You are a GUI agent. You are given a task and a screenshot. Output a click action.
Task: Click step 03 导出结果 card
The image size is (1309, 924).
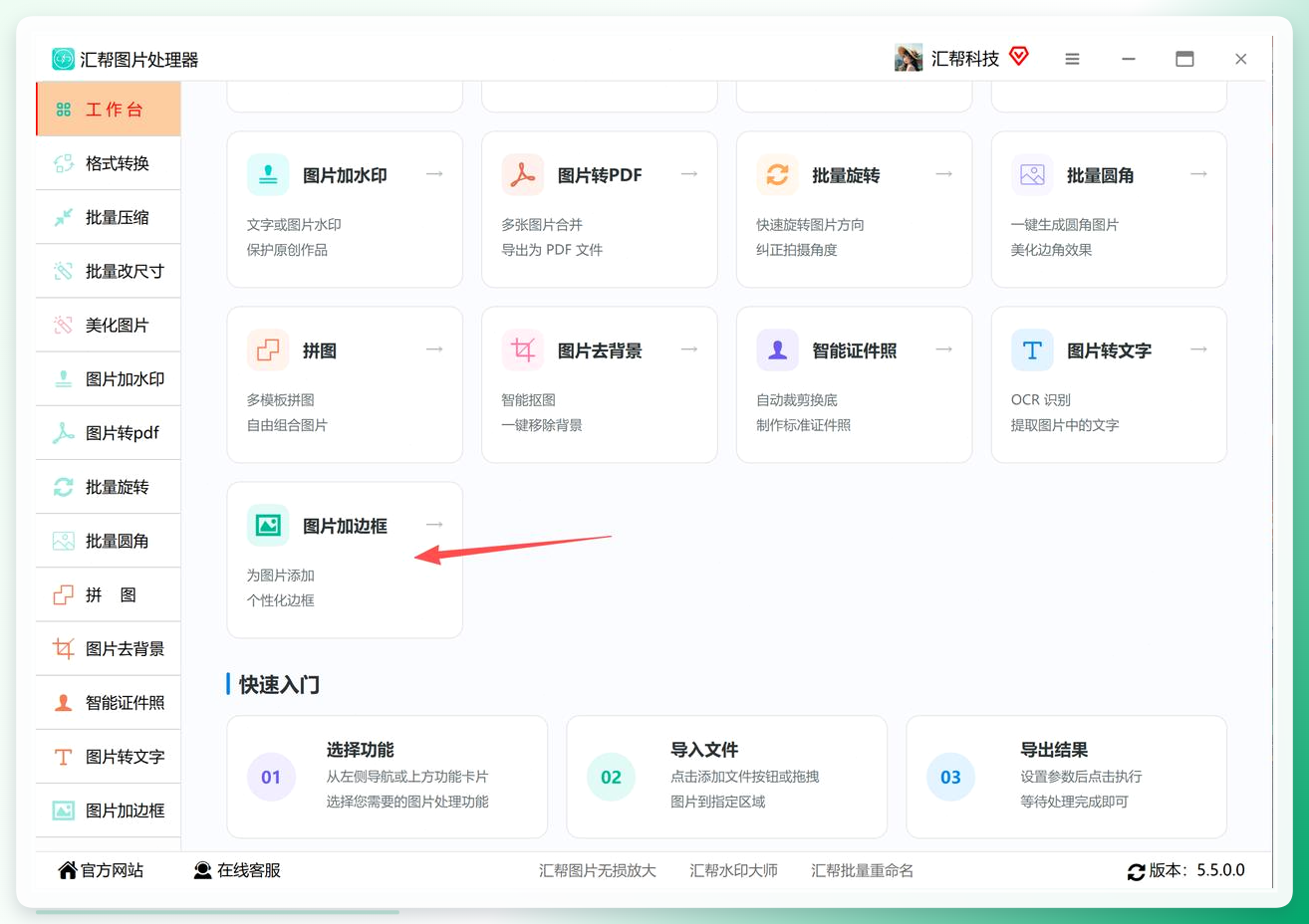pyautogui.click(x=1067, y=777)
